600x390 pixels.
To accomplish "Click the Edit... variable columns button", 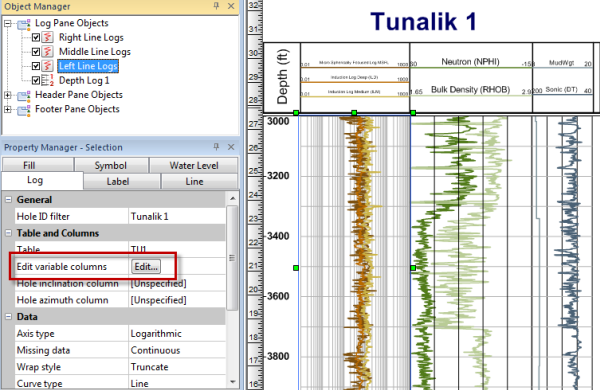I will click(x=146, y=267).
